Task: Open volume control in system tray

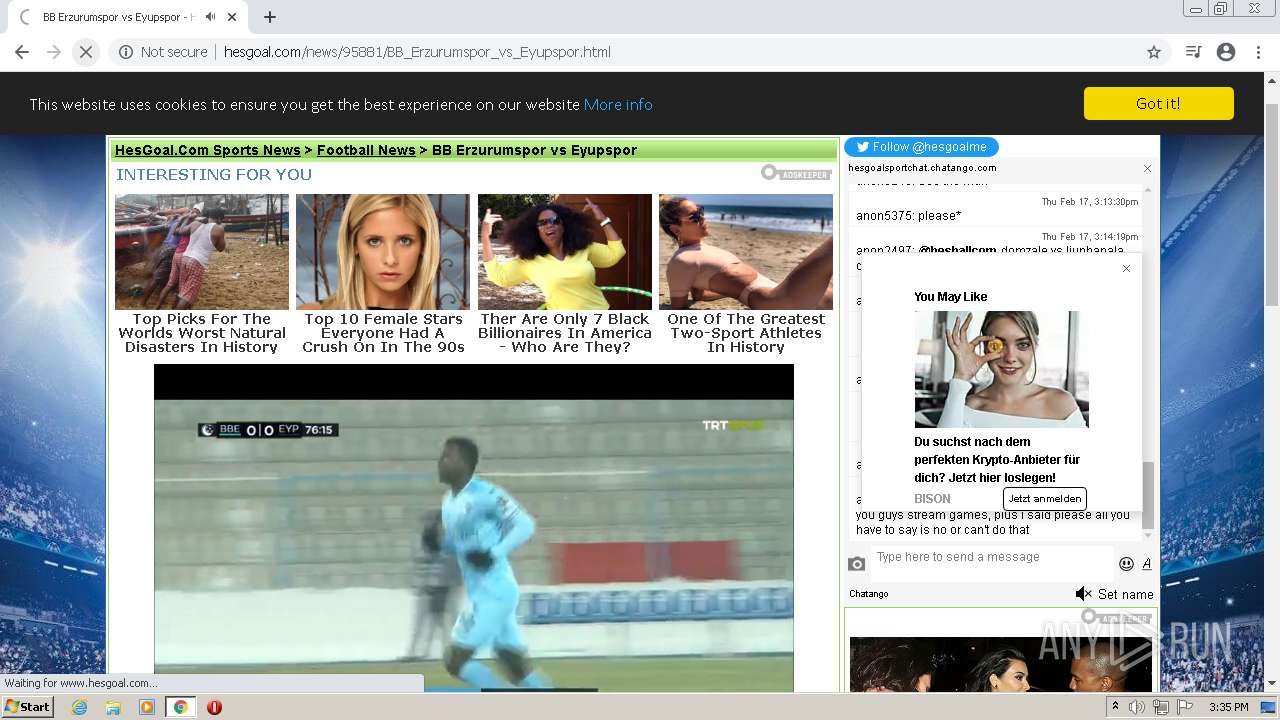Action: click(1137, 707)
